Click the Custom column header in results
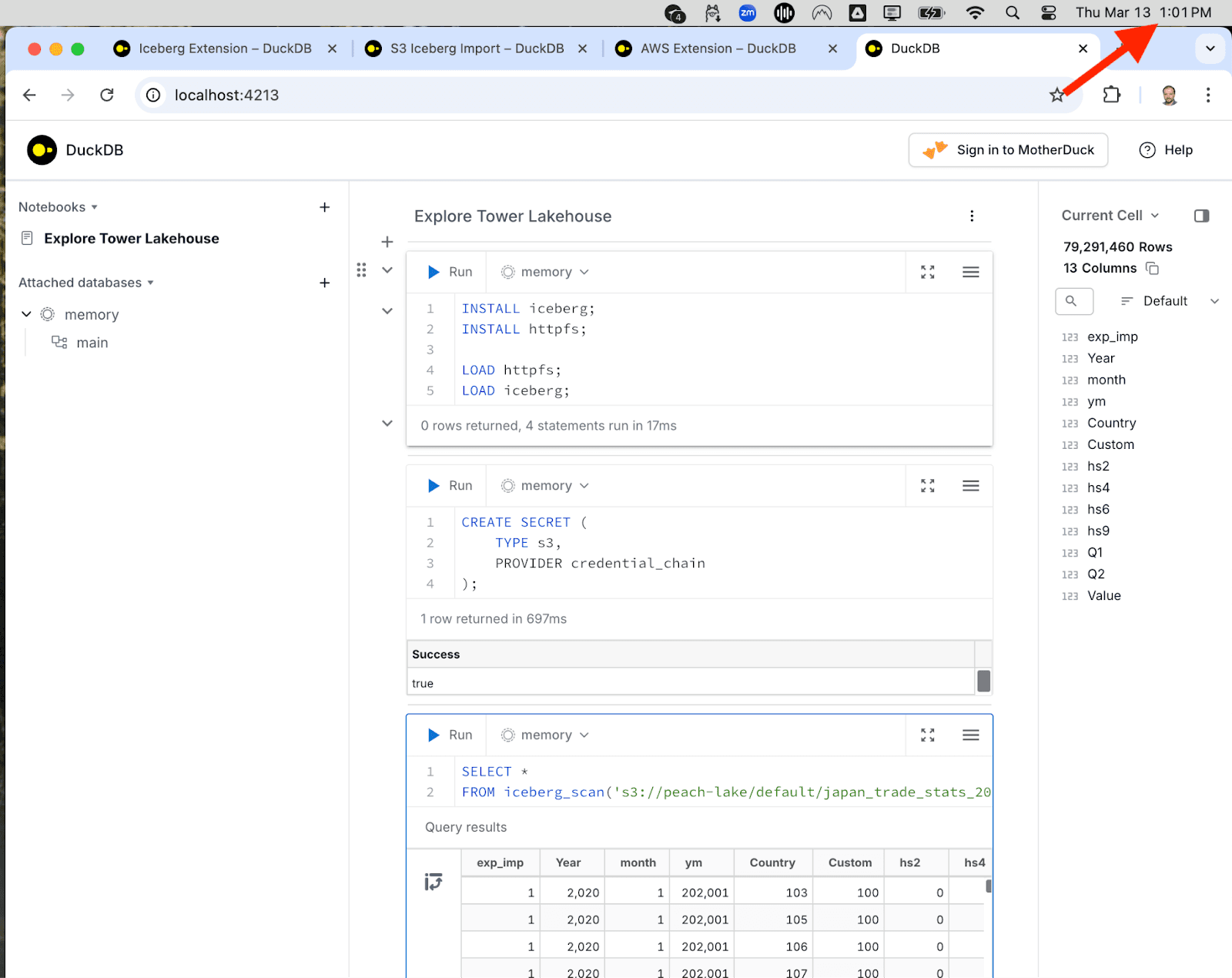This screenshot has width=1232, height=978. pyautogui.click(x=850, y=862)
